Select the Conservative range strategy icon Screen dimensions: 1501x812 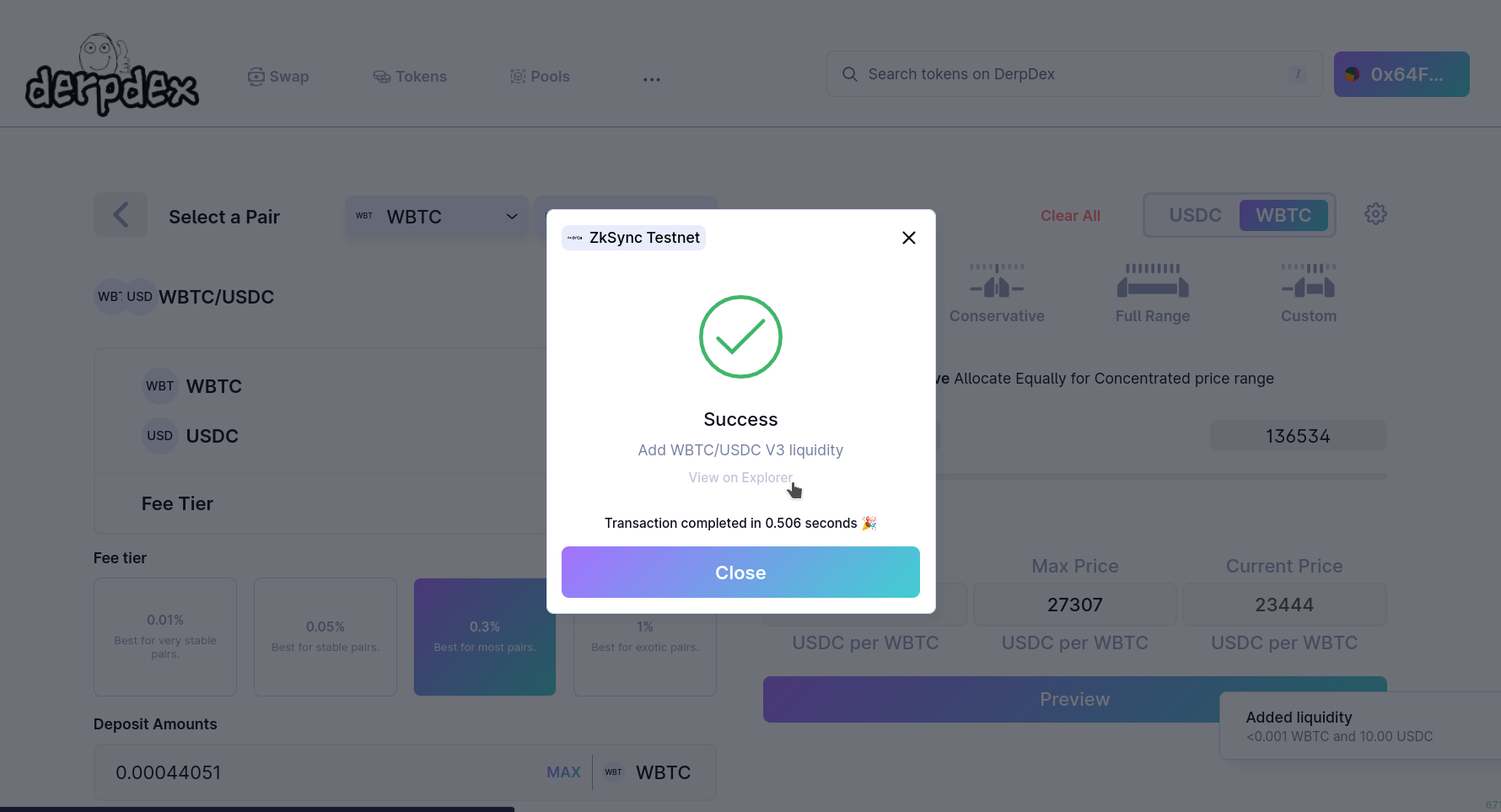pyautogui.click(x=997, y=282)
